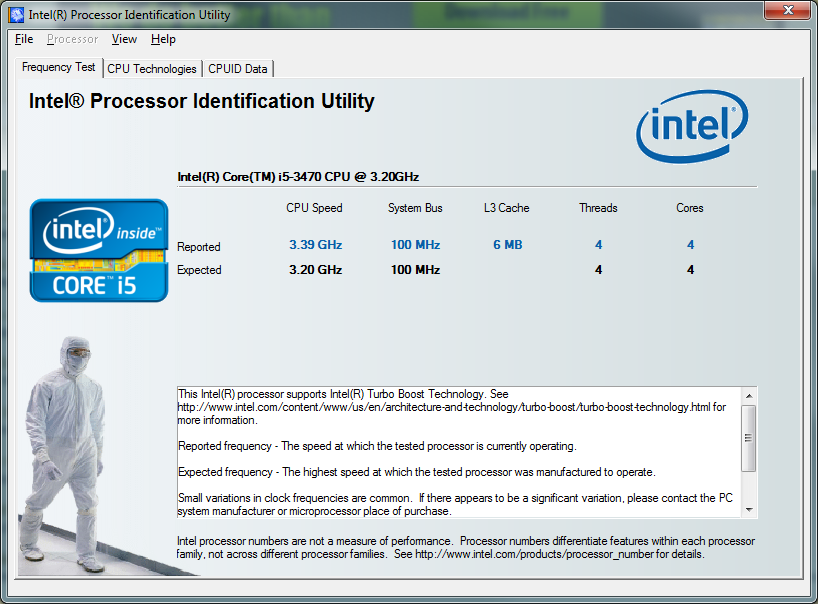
Task: Switch to the CPUID Data tab
Action: (x=238, y=69)
